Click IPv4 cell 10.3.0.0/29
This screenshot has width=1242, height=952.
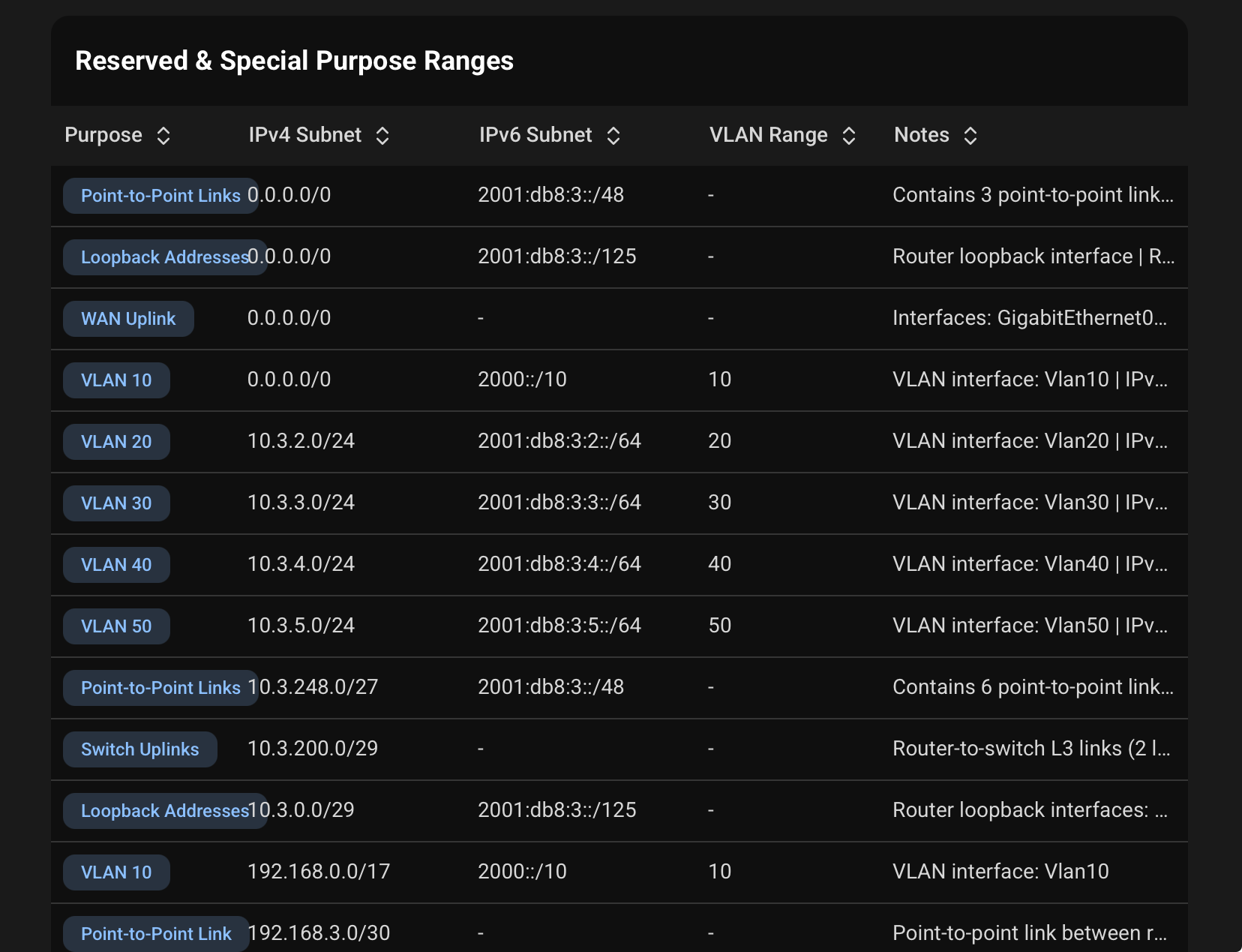tap(301, 810)
